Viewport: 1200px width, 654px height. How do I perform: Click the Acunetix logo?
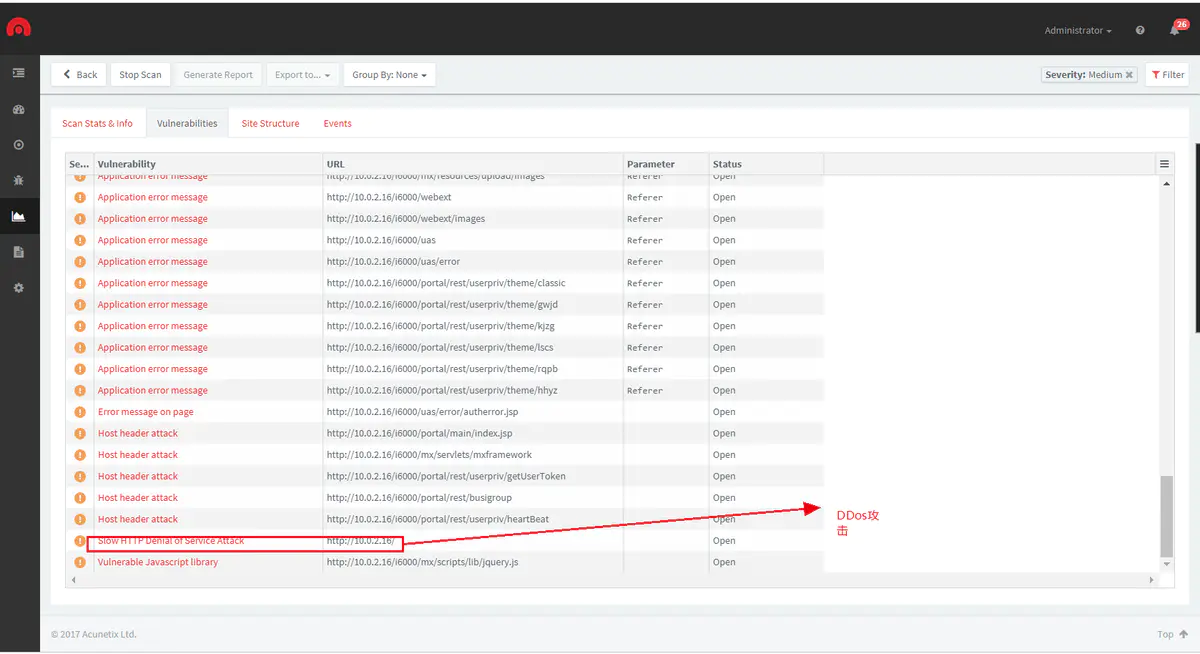19,28
